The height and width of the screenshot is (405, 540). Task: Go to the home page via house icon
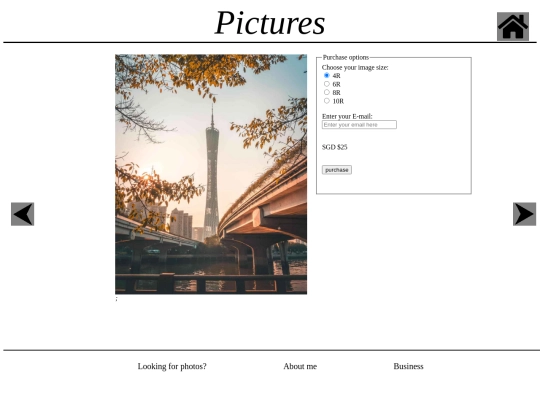coord(513,27)
